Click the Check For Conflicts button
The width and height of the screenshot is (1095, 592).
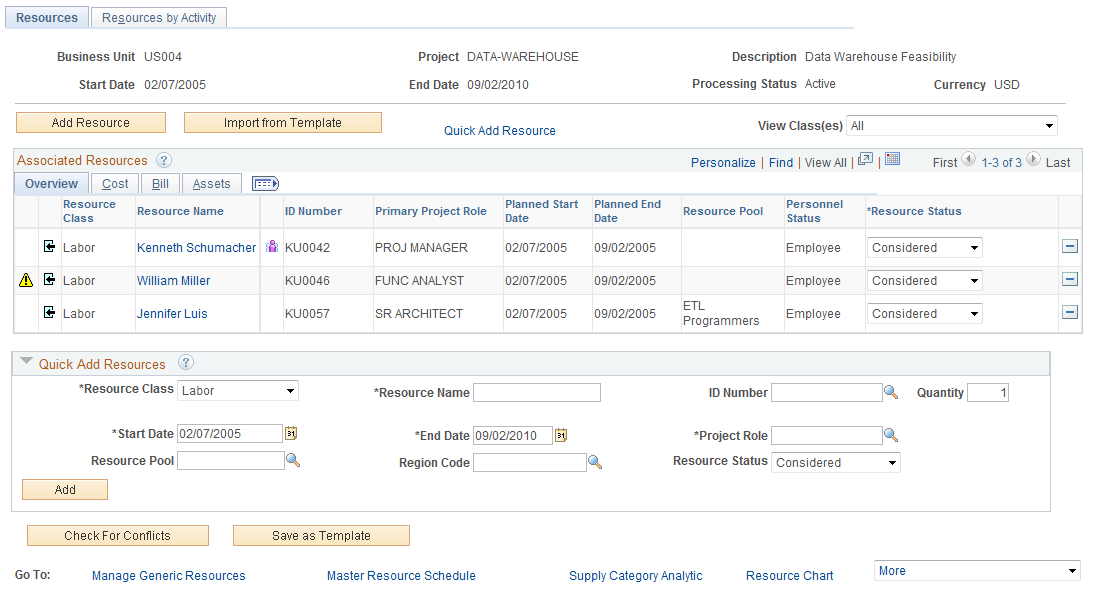118,535
